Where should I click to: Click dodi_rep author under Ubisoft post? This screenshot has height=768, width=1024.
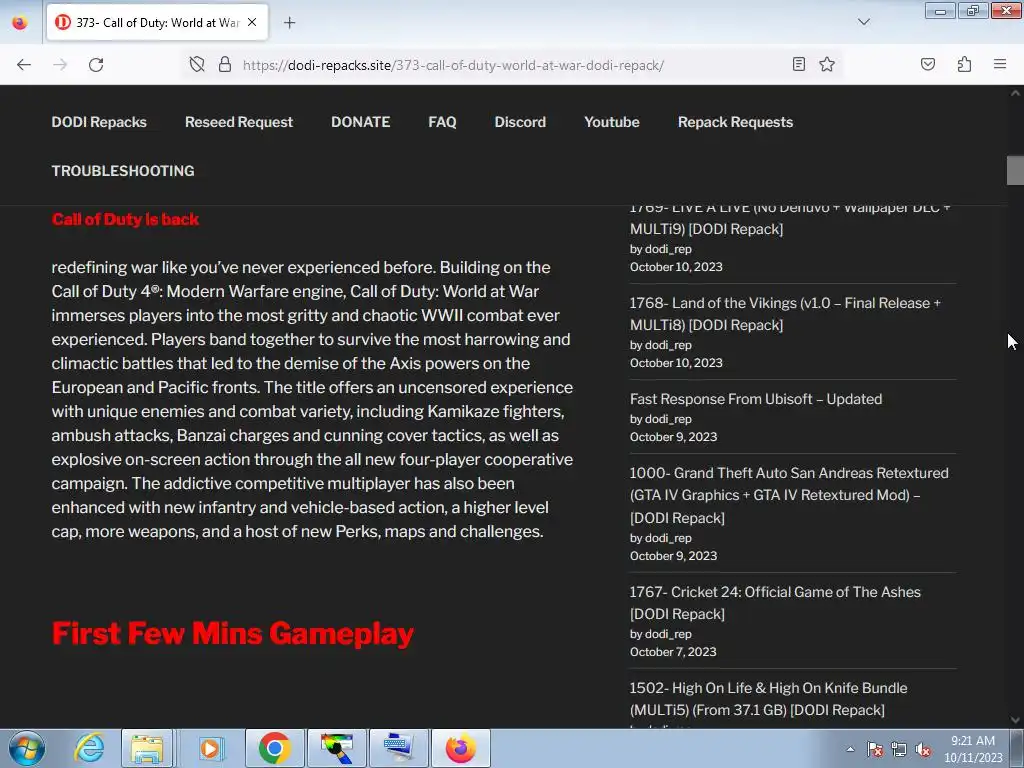pos(668,419)
